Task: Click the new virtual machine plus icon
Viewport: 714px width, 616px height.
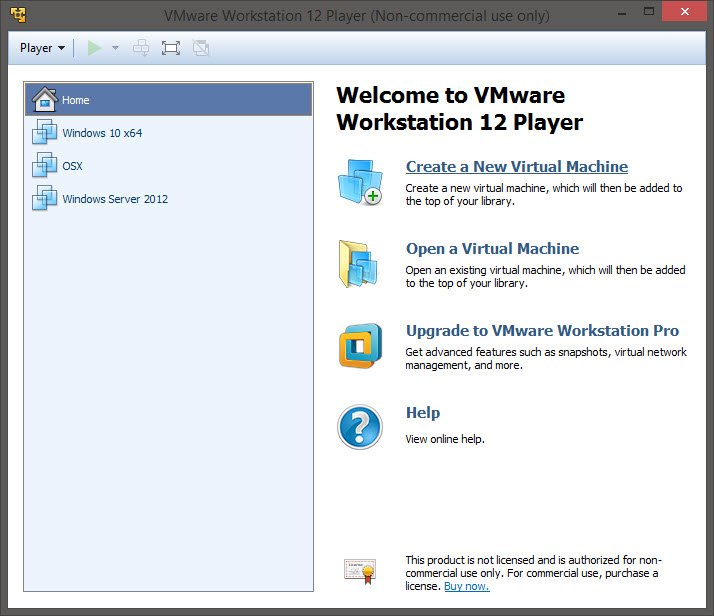Action: coord(360,182)
